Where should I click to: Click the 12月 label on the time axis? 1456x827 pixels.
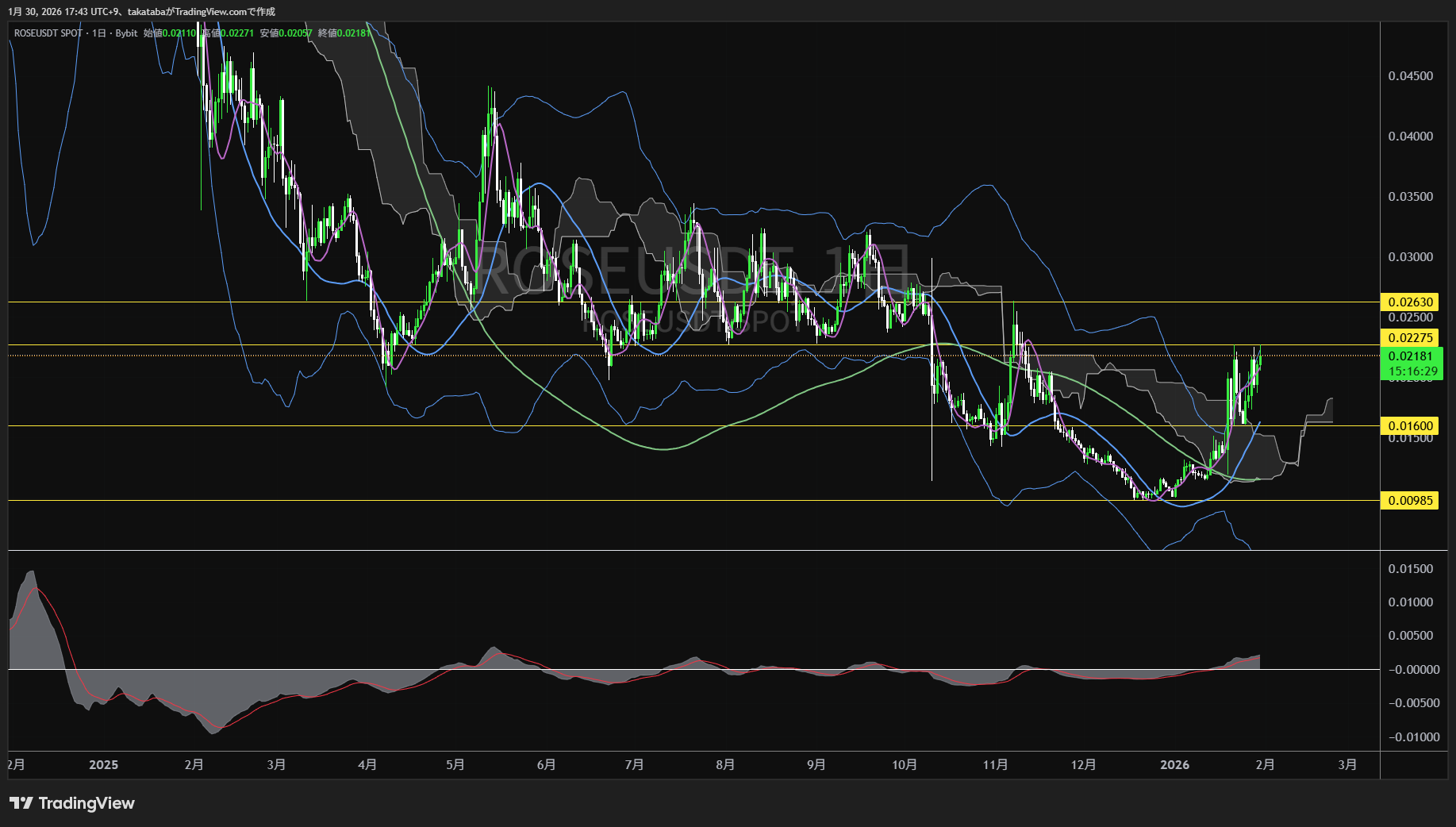1083,765
